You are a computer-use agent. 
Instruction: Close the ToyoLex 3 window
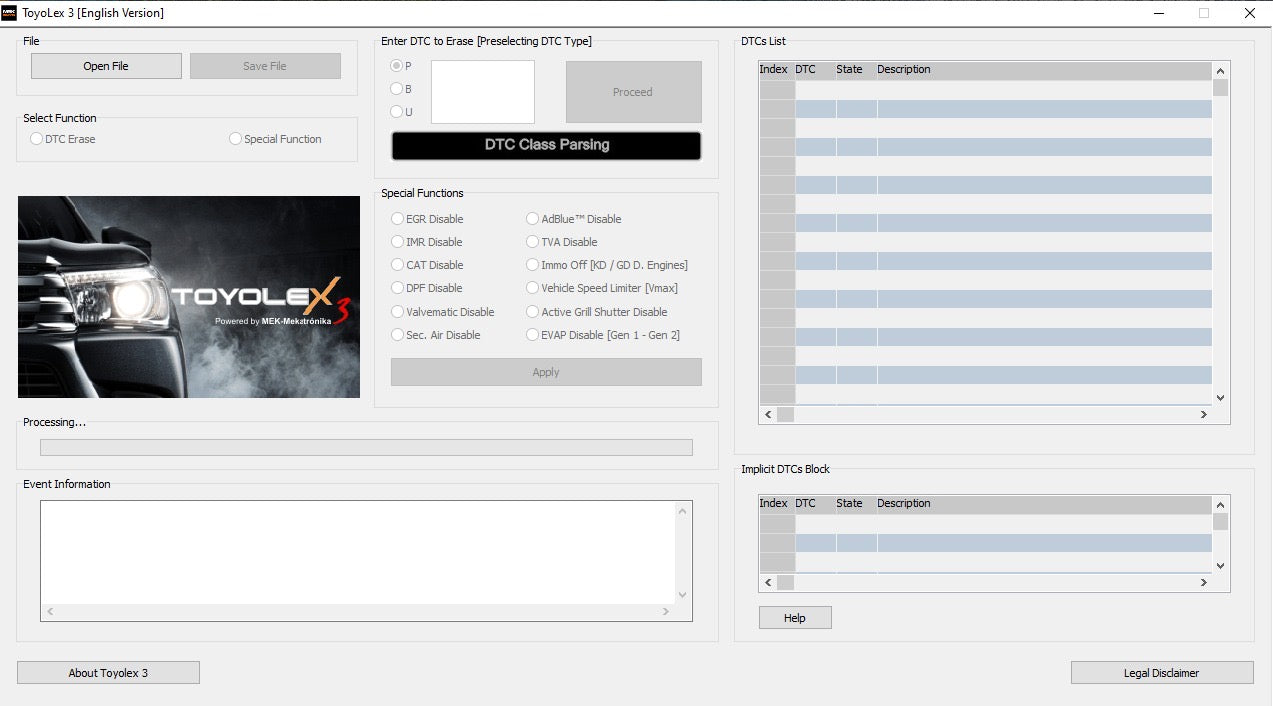[x=1250, y=13]
